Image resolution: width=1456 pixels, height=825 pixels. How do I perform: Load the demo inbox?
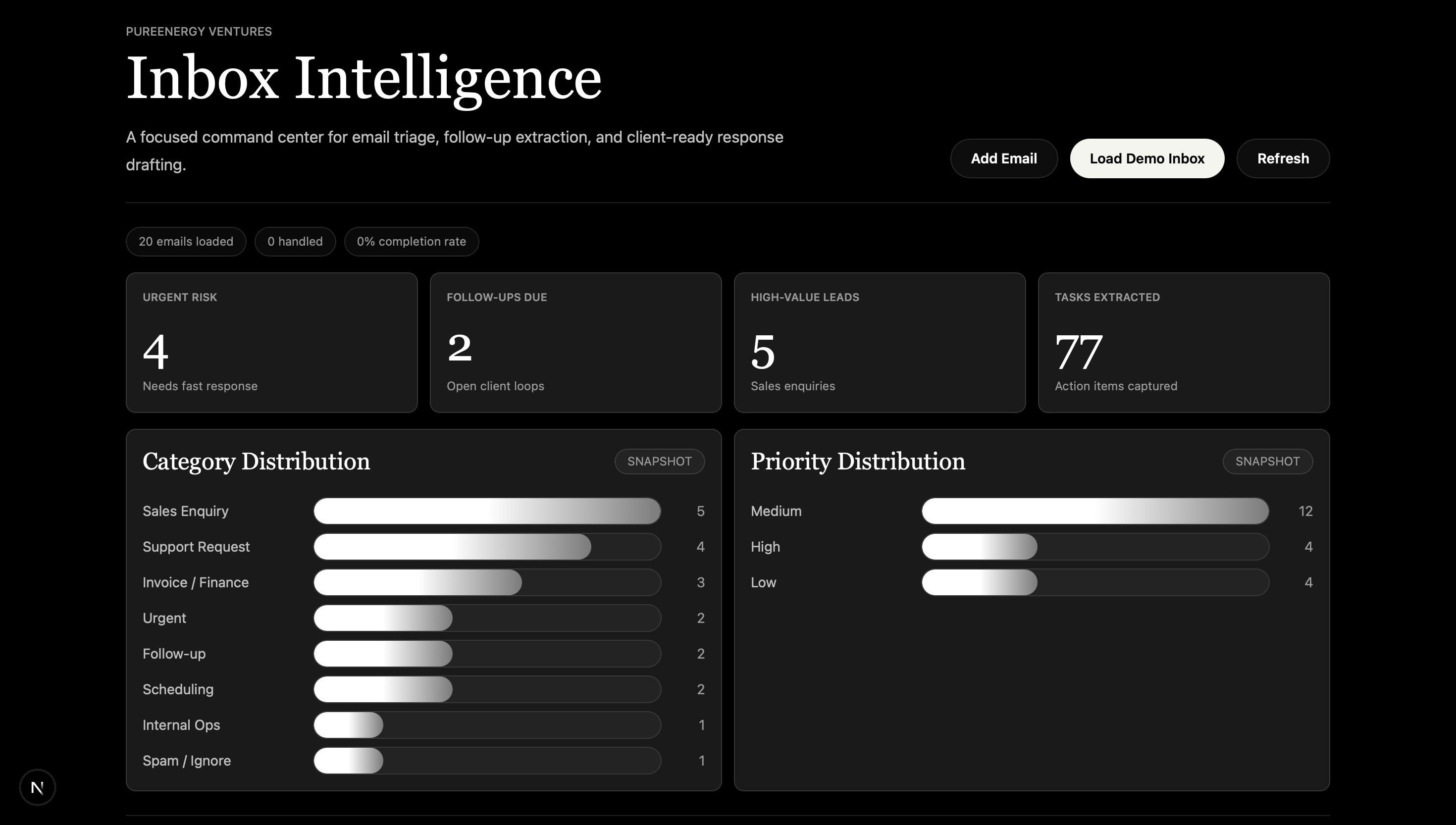click(x=1146, y=158)
